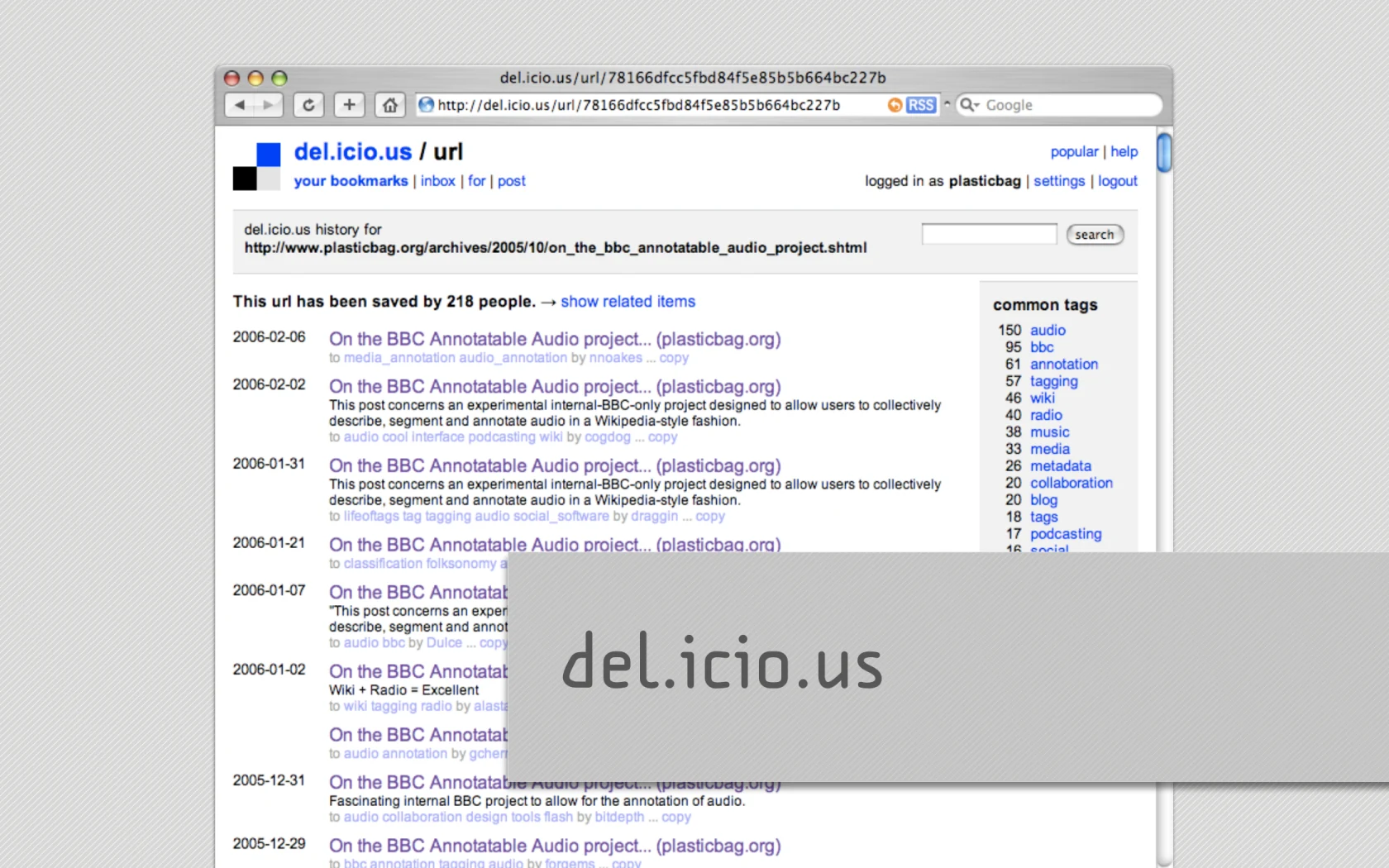The image size is (1389, 868).
Task: Click the orange snapback icon in address bar
Action: (x=895, y=105)
